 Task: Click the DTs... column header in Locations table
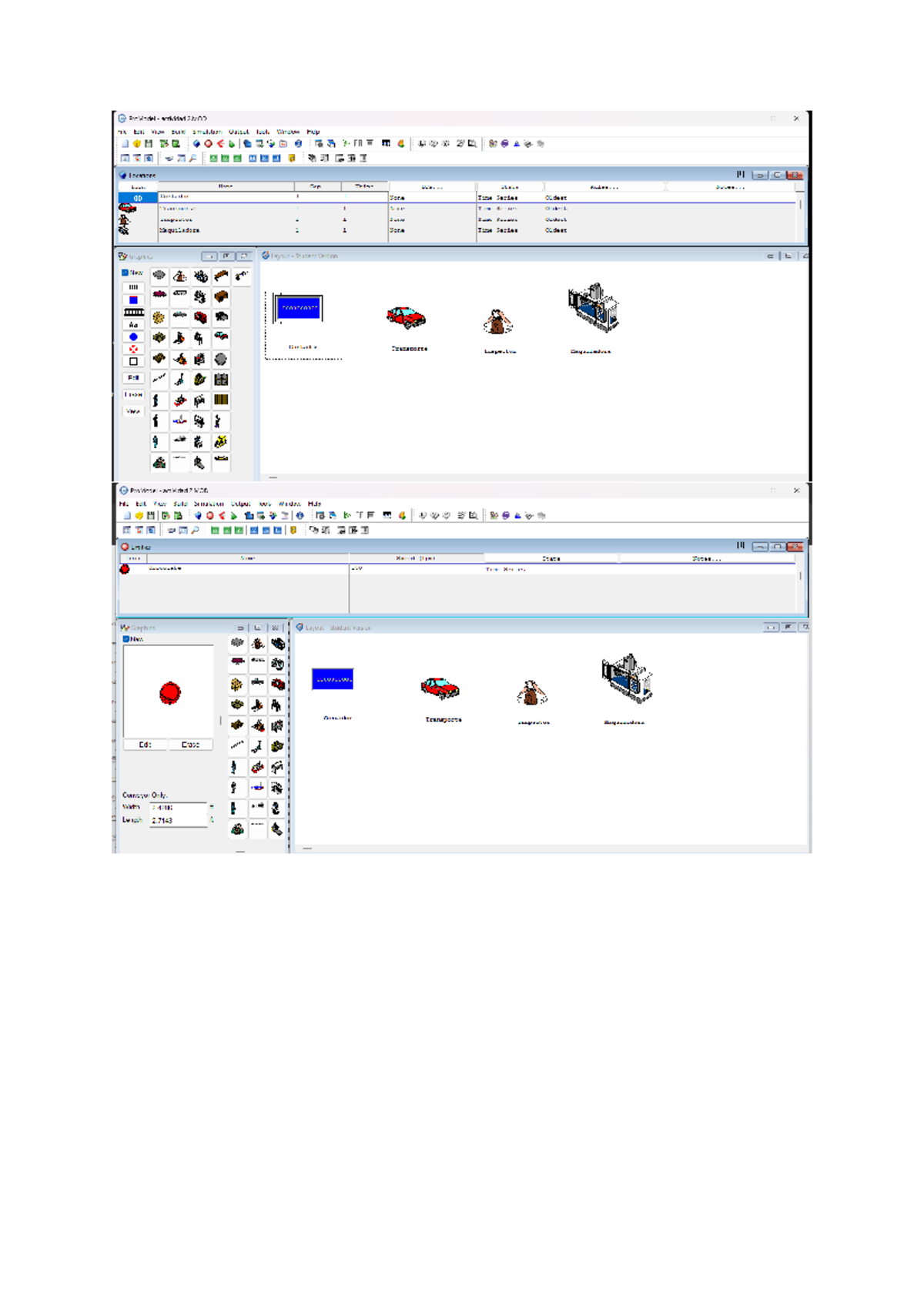coord(432,186)
